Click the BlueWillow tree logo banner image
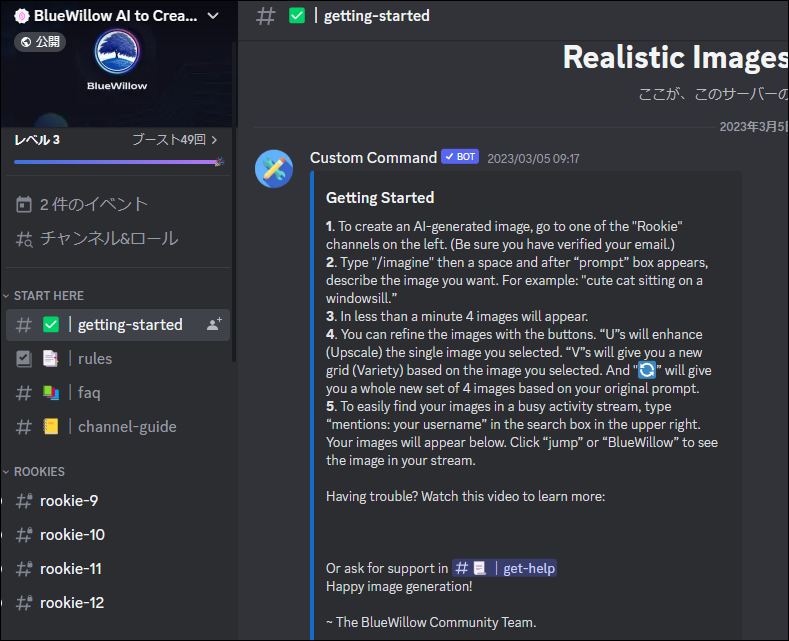 click(117, 51)
